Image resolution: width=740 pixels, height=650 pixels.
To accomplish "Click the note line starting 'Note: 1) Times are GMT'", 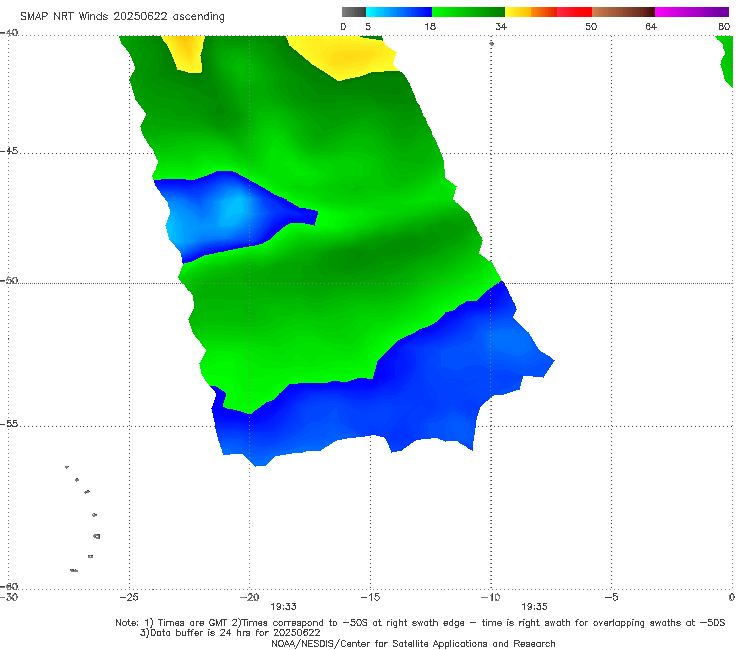I will coord(420,623).
